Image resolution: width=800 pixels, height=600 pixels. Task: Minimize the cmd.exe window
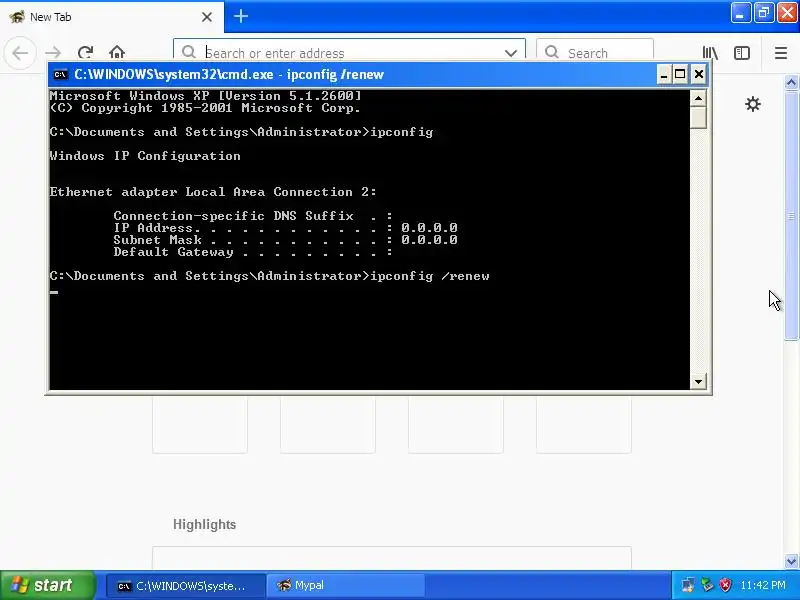click(664, 75)
